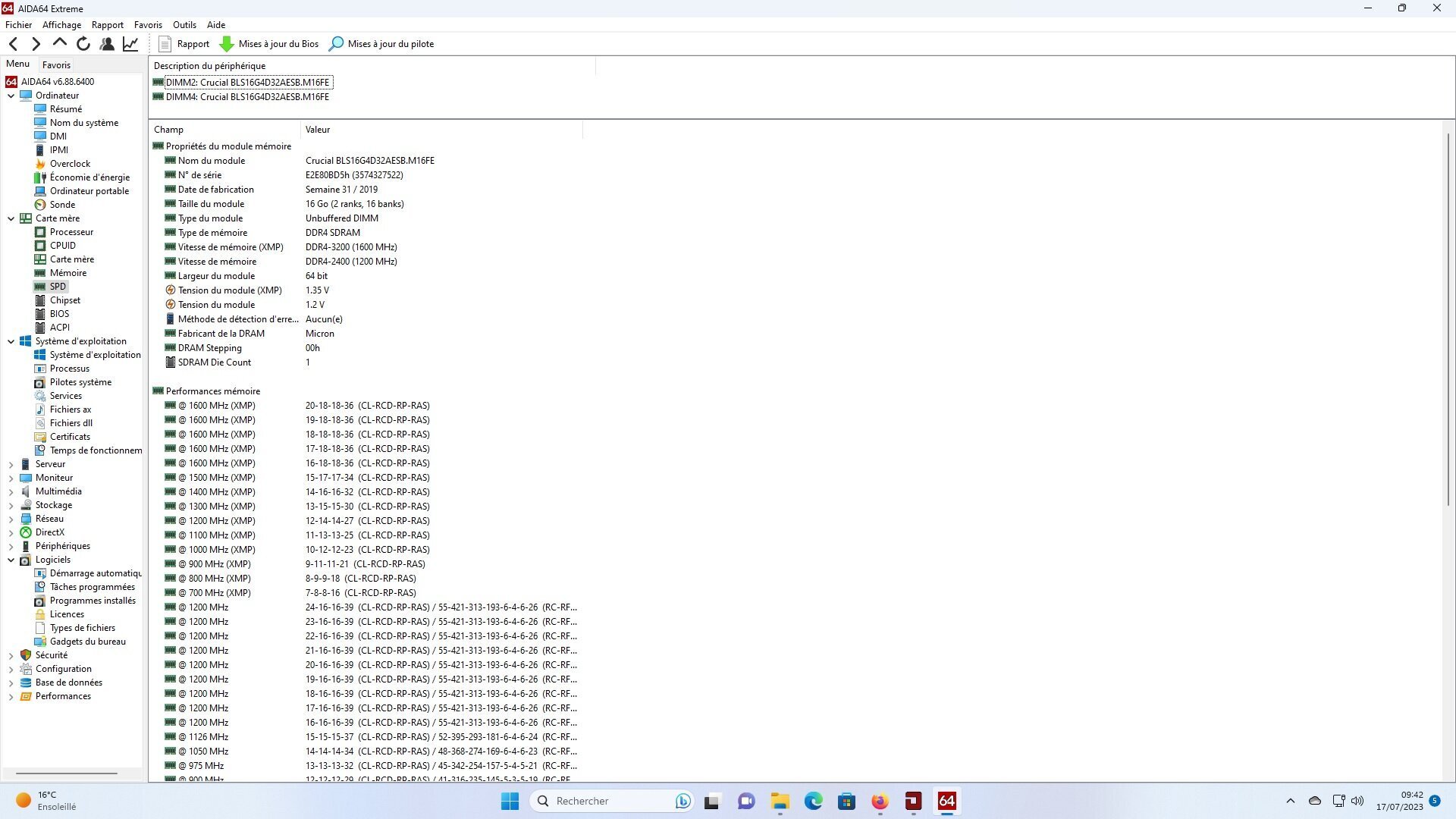The image size is (1456, 819).
Task: Select Chipset in the tree
Action: pos(64,300)
